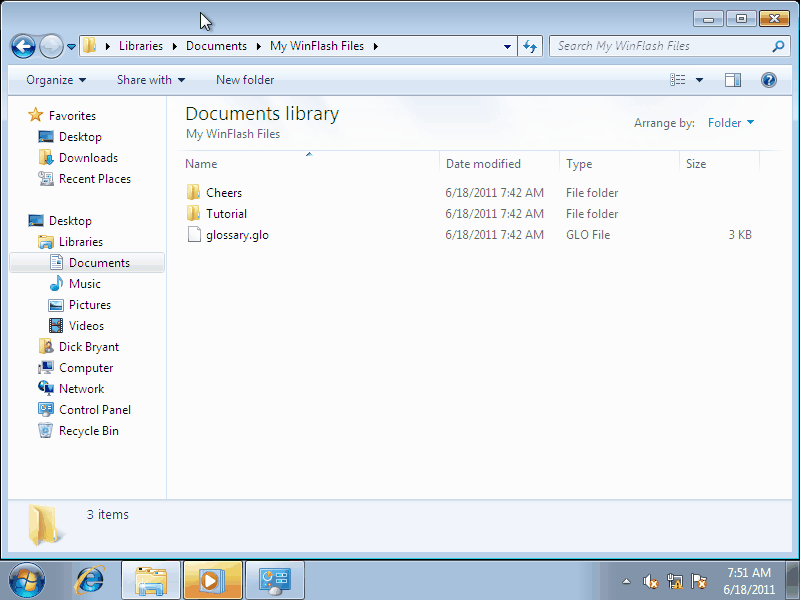Open the address bar history dropdown
The width and height of the screenshot is (800, 600).
(507, 46)
